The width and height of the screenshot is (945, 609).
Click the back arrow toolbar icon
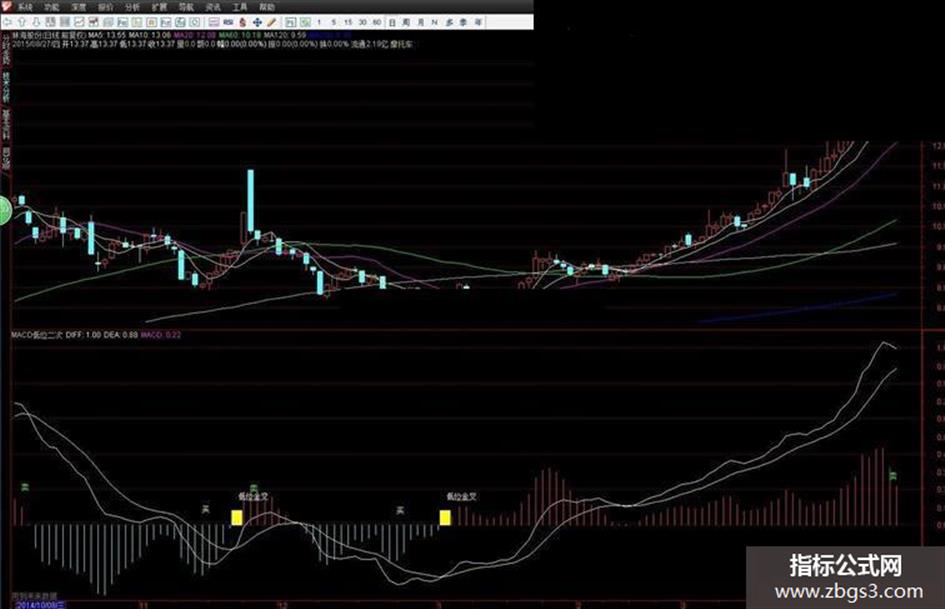click(7, 22)
